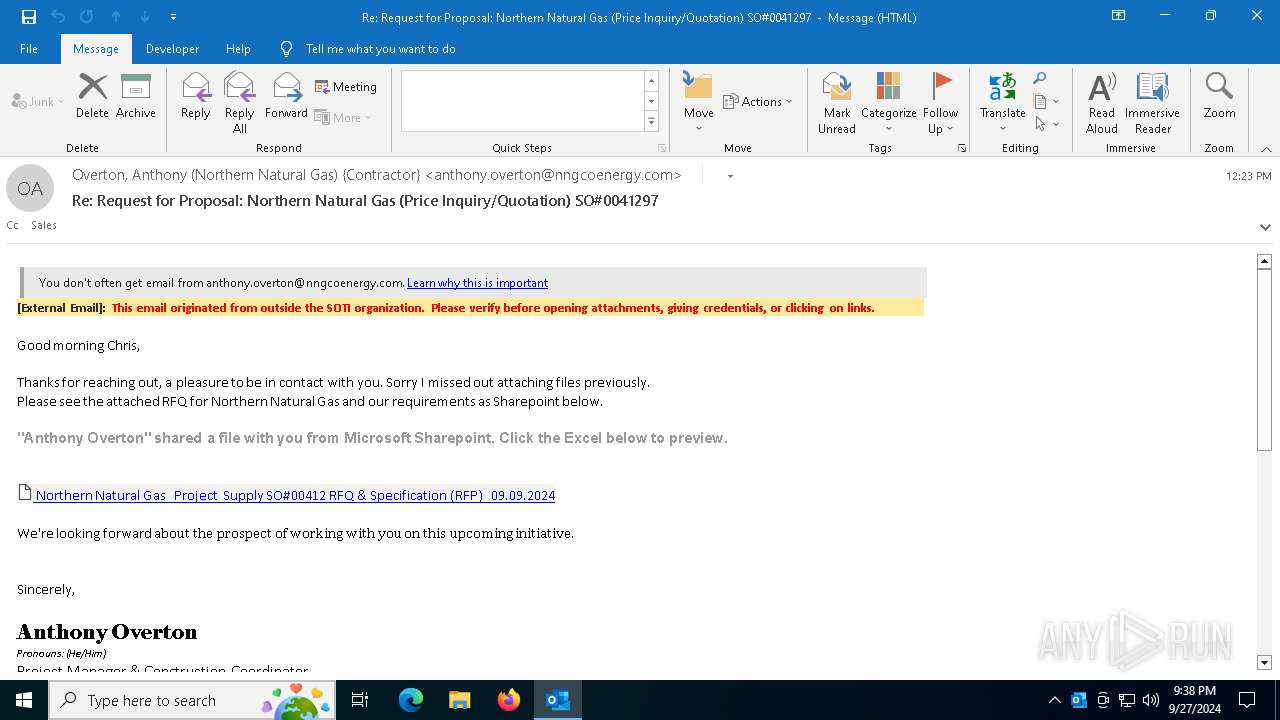
Task: Open the Follow Up flag menu
Action: click(940, 103)
